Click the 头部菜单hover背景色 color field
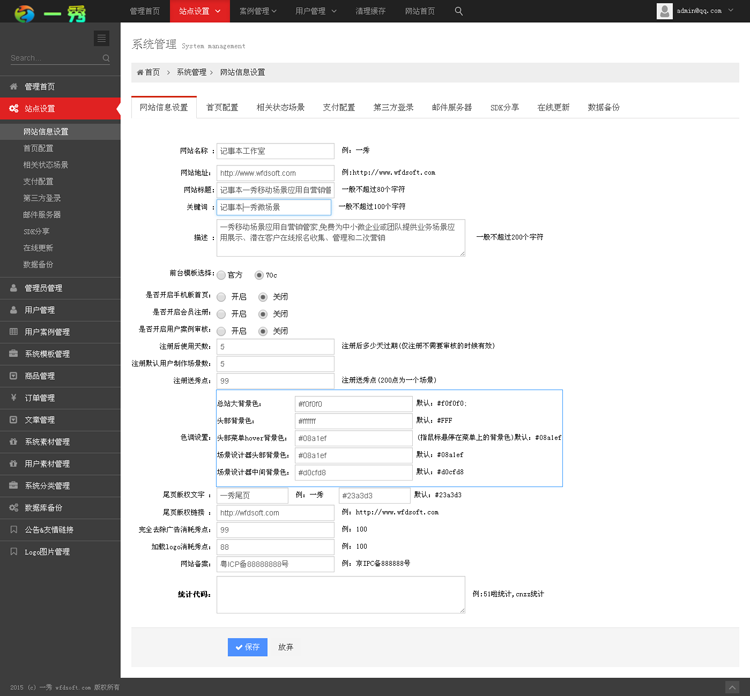Viewport: 750px width, 696px height. coord(353,438)
